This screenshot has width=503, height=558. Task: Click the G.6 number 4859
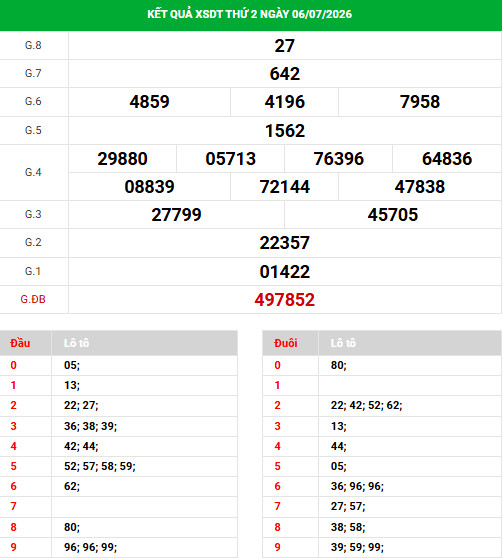(x=149, y=102)
